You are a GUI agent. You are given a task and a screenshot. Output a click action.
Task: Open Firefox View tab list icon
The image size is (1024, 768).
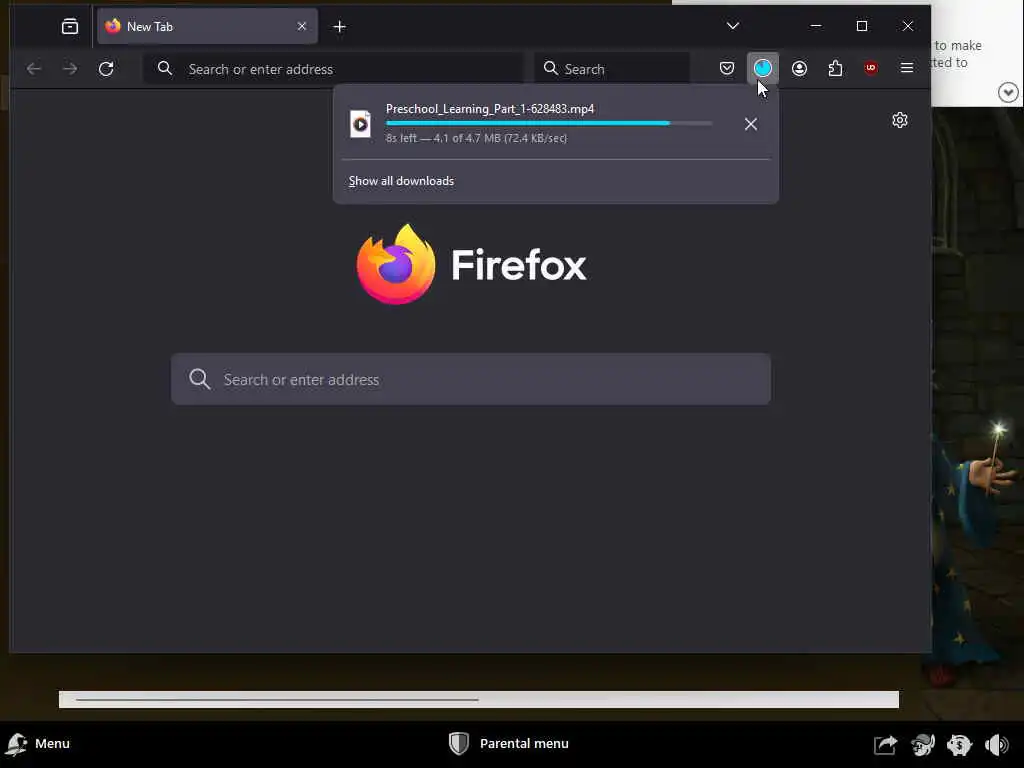[70, 26]
